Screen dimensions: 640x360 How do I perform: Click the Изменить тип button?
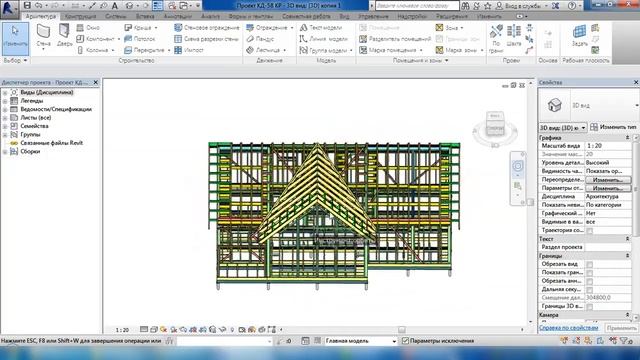point(613,127)
